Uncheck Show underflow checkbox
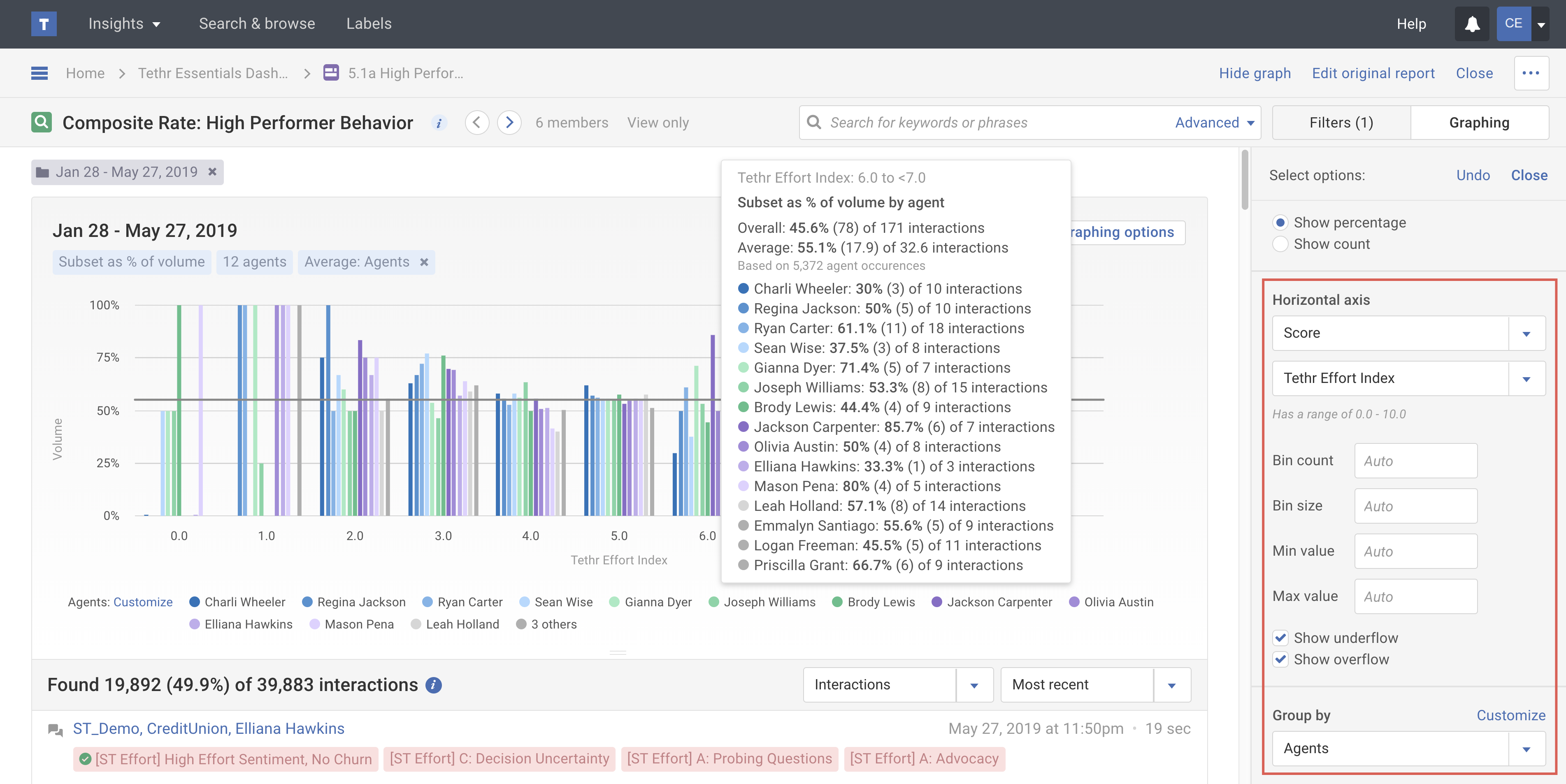Screen dimensions: 1566x784 (x=1280, y=638)
